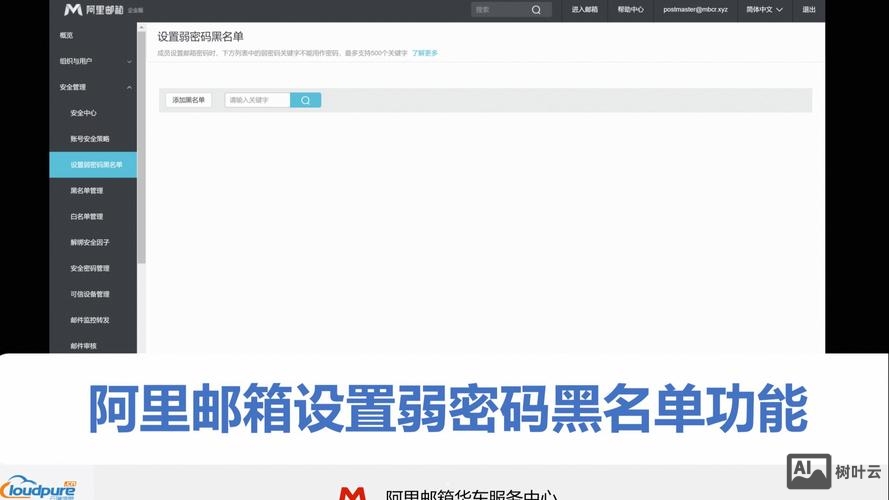
Task: Click the blue keyword search button
Action: point(306,100)
